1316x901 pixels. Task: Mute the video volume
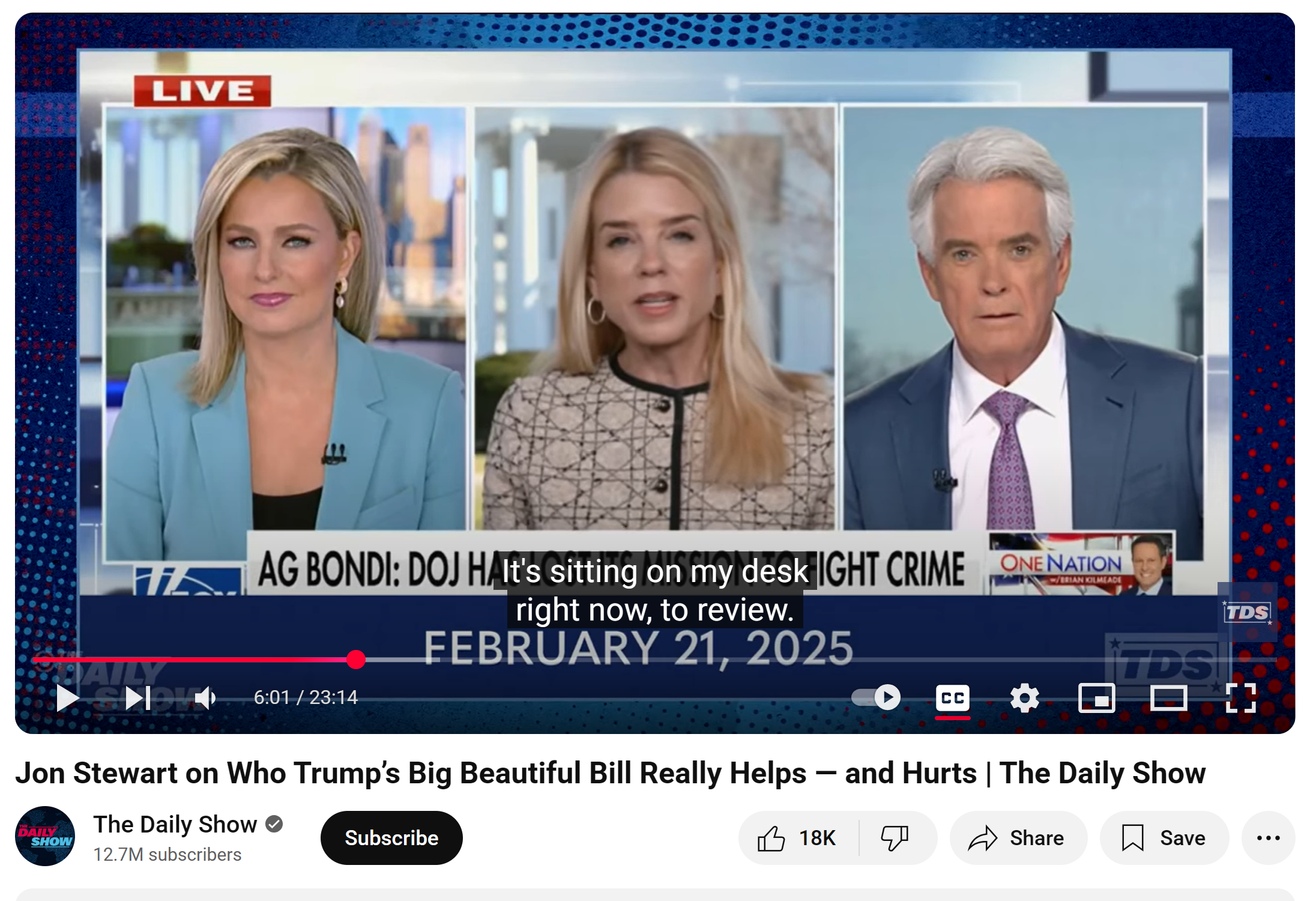[x=205, y=698]
